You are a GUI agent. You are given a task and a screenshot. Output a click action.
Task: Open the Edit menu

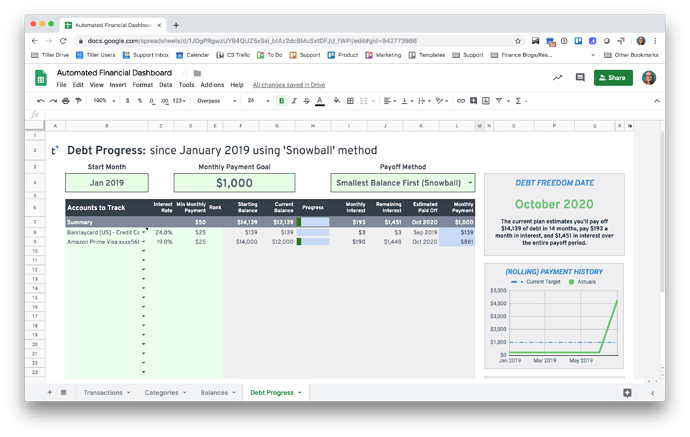click(78, 85)
